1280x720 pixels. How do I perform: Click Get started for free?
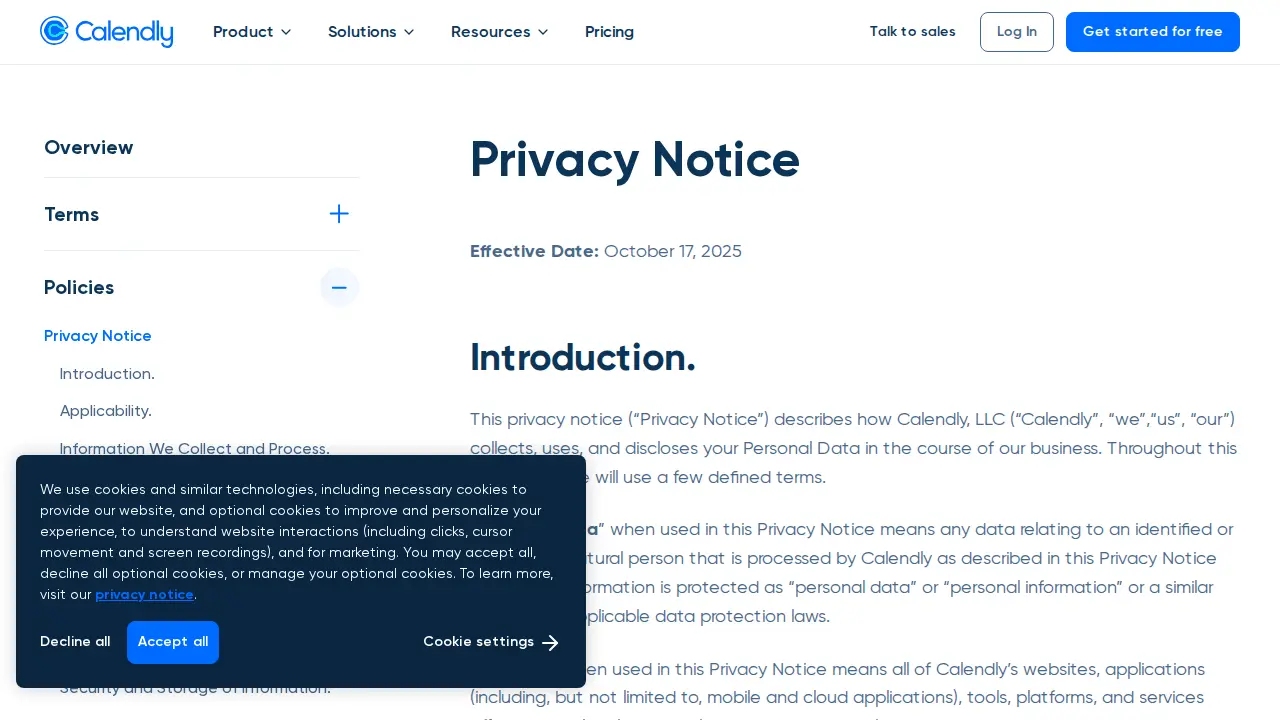point(1153,32)
